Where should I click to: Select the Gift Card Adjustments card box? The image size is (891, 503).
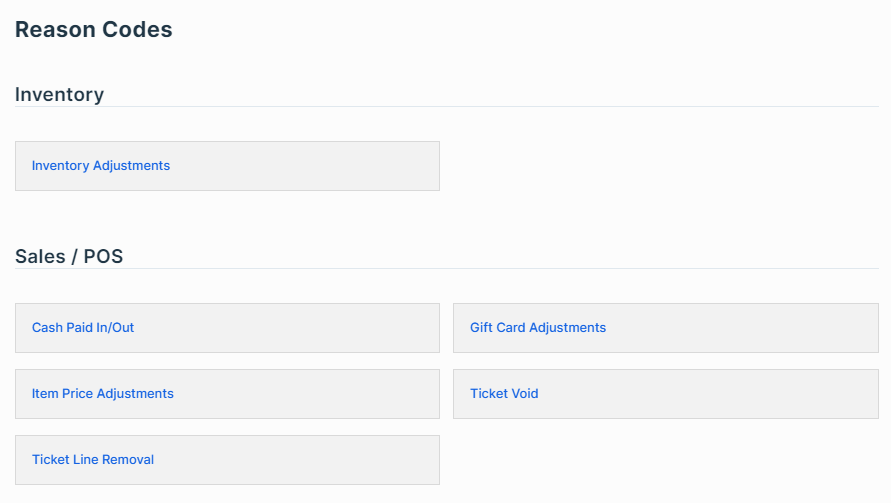click(x=665, y=328)
